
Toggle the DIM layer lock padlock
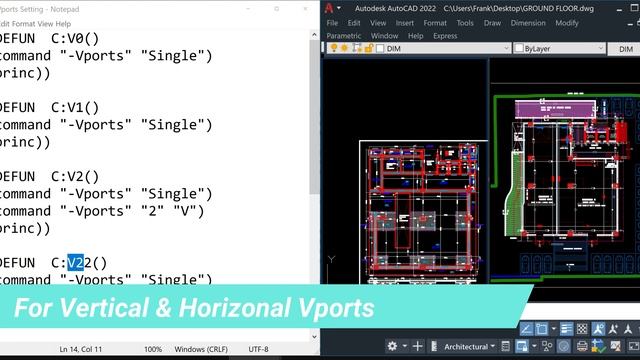pyautogui.click(x=369, y=48)
